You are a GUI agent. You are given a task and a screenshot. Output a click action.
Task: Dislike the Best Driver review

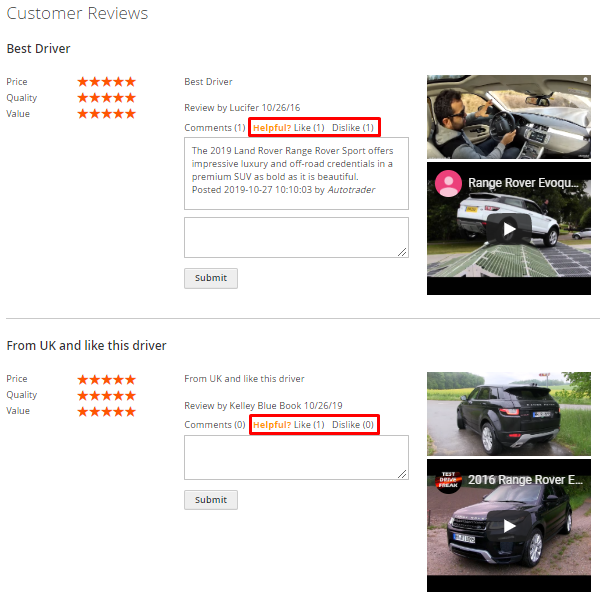(352, 128)
